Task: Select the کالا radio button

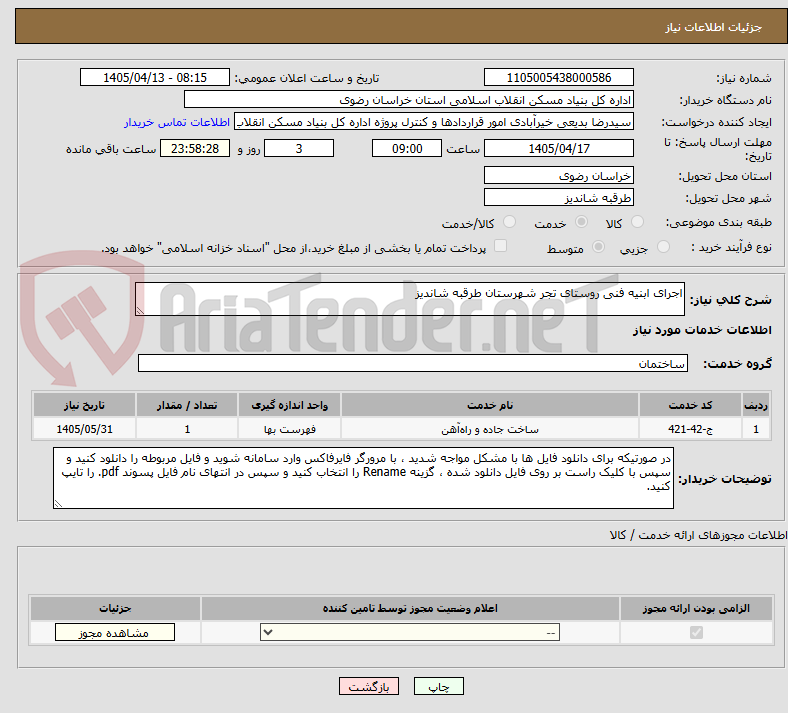Action: (x=637, y=222)
